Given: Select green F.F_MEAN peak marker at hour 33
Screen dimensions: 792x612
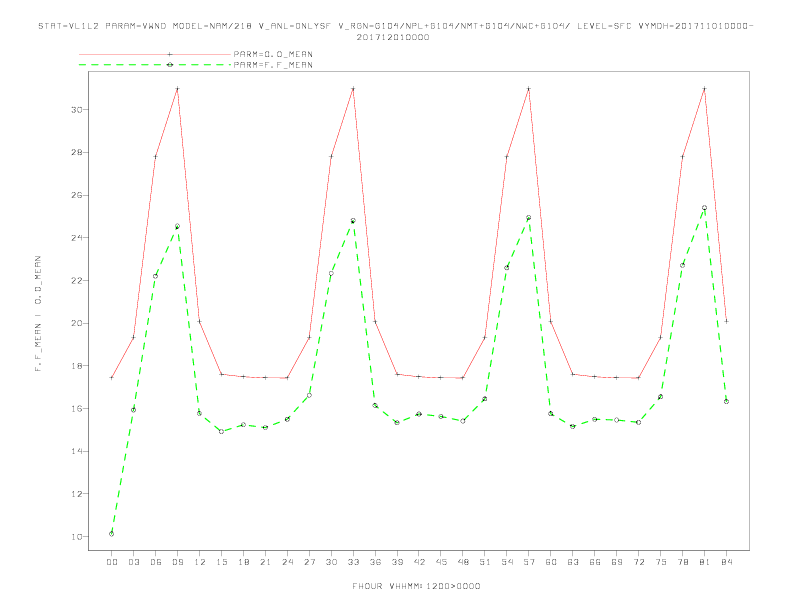Looking at the screenshot, I should tap(353, 221).
